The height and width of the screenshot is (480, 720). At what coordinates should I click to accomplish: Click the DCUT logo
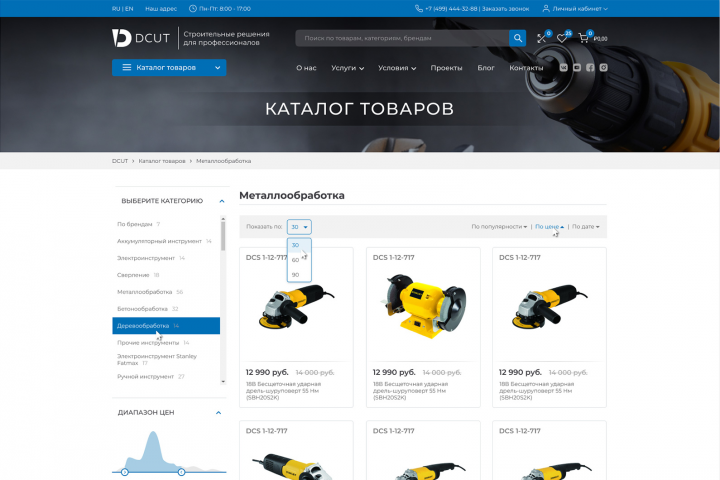click(141, 38)
